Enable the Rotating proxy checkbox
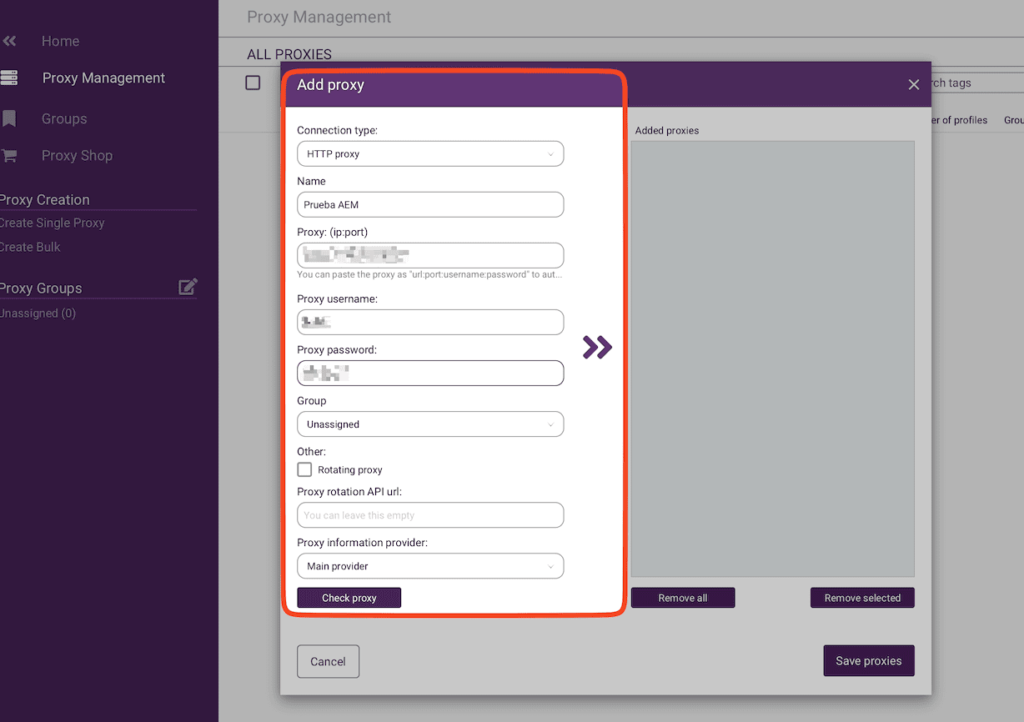 click(304, 470)
